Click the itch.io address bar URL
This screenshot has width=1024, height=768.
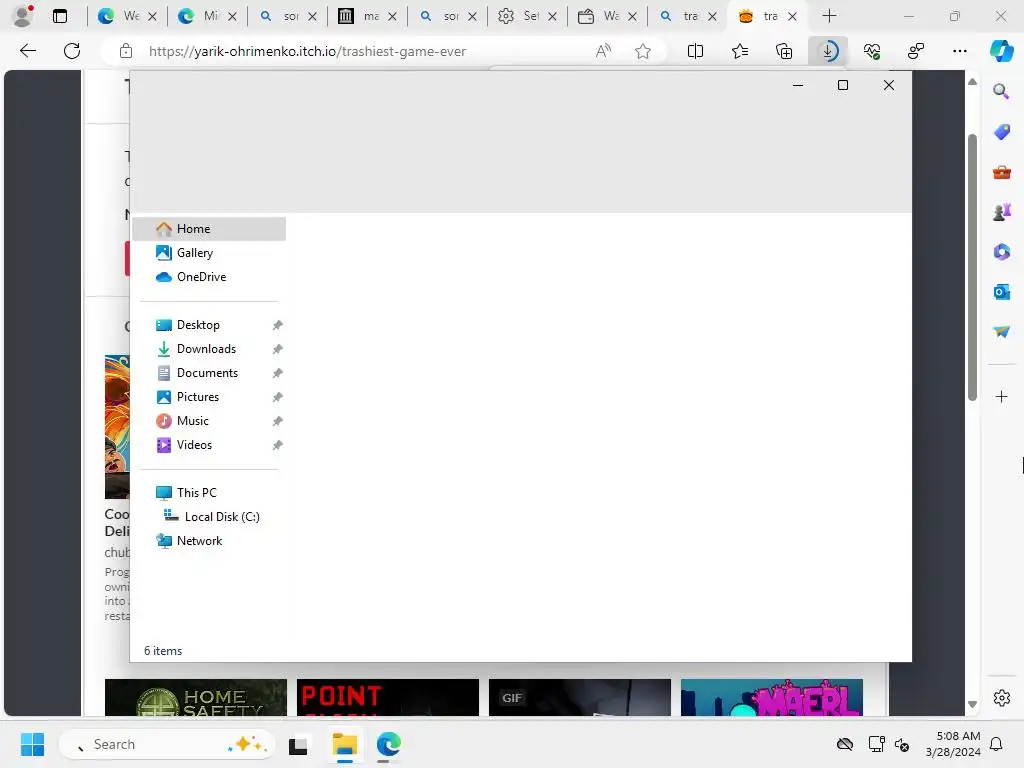[308, 51]
